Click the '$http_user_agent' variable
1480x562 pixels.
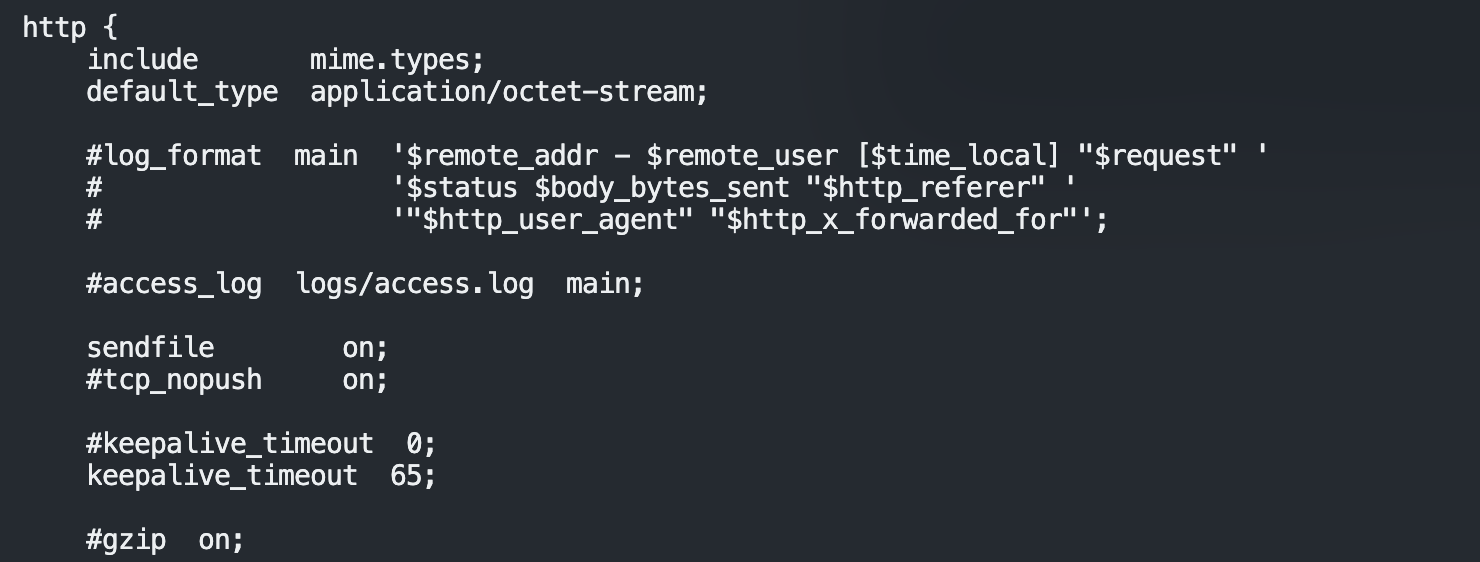coord(549,220)
